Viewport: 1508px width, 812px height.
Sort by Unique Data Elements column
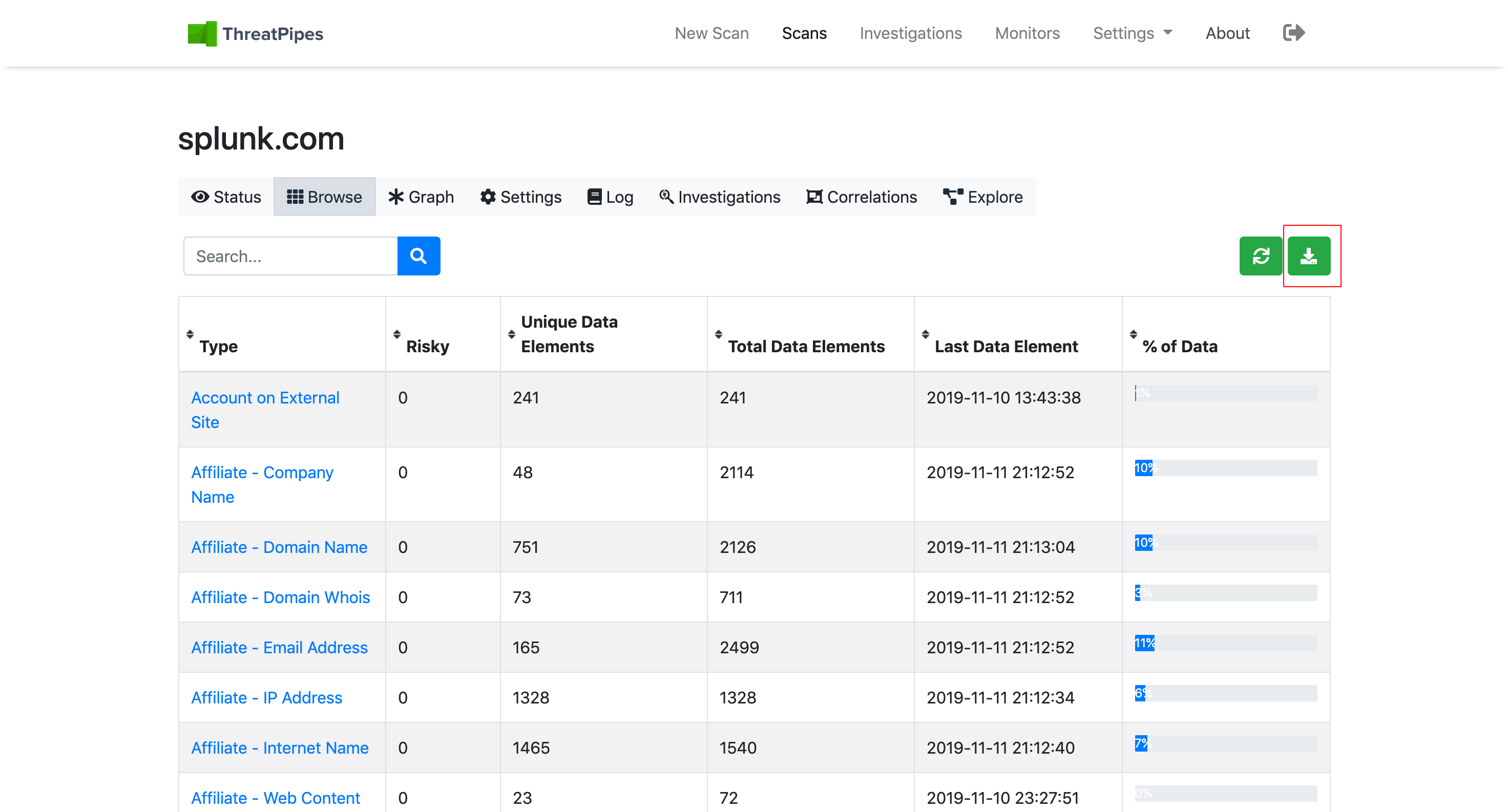[x=511, y=333]
